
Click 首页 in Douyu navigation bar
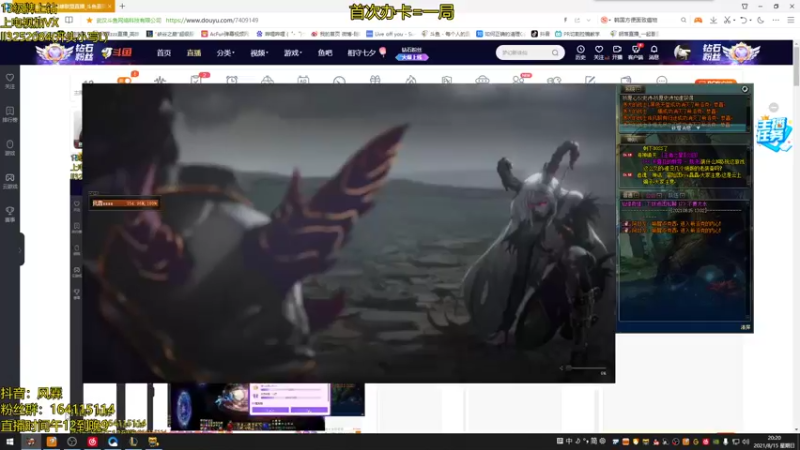163,53
